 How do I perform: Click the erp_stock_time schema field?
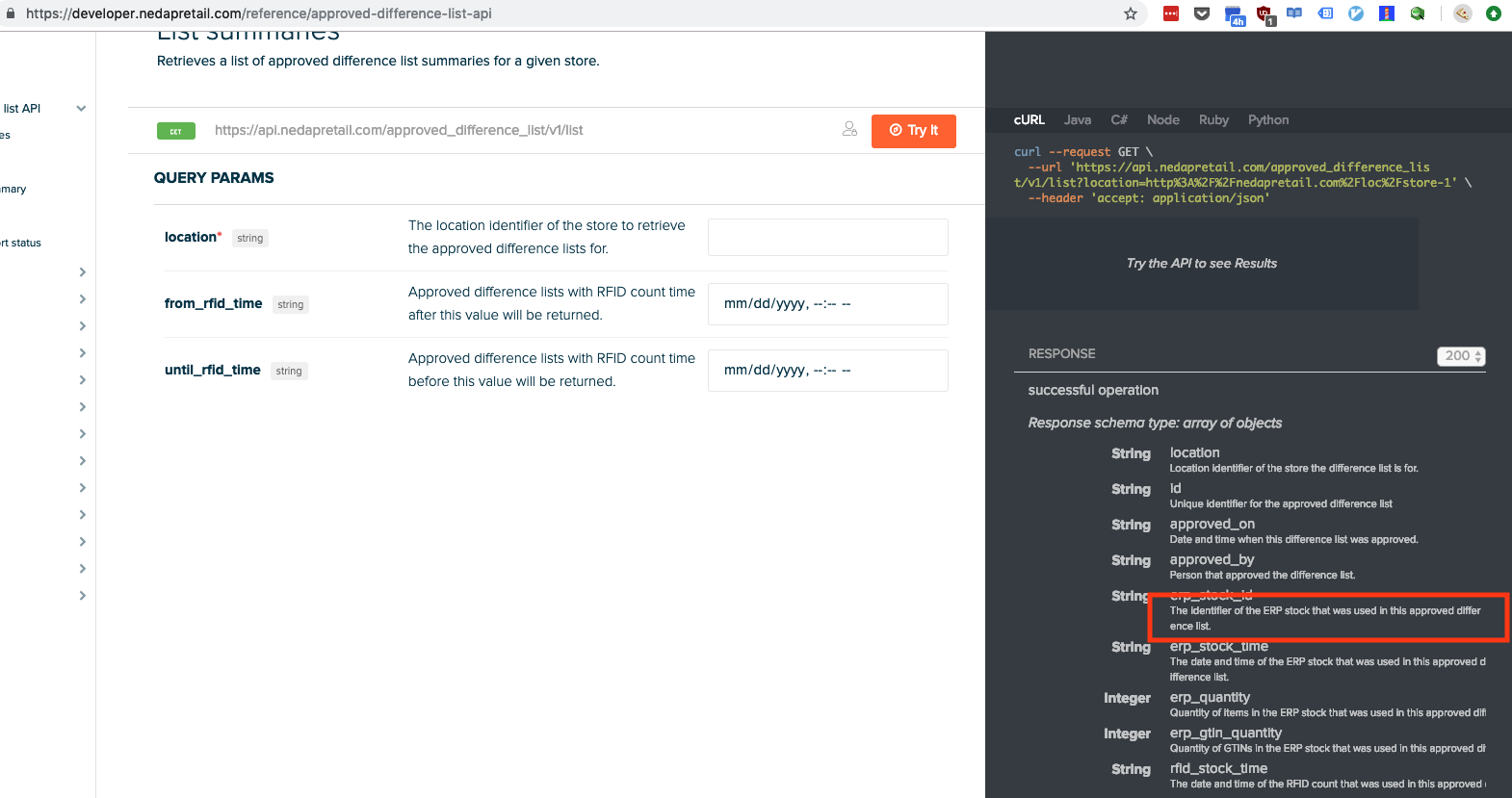coord(1219,646)
